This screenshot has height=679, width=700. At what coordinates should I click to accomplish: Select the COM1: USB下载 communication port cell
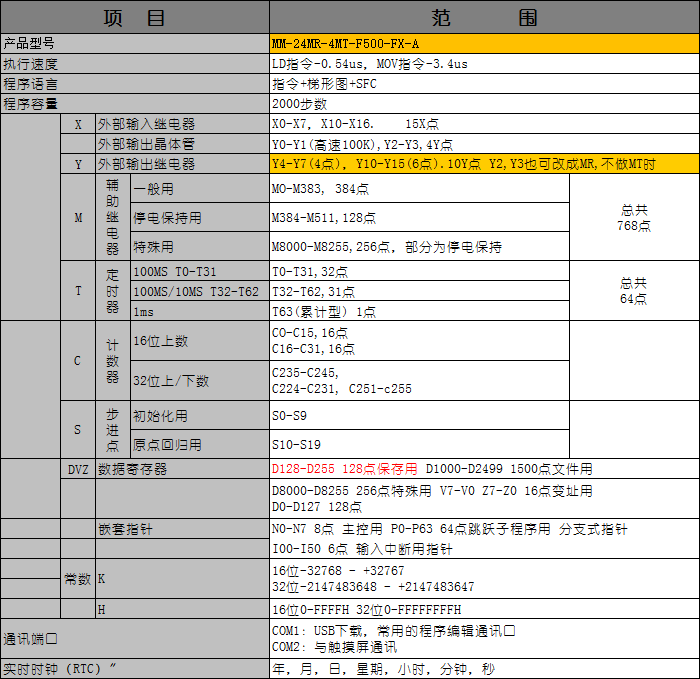click(x=484, y=639)
